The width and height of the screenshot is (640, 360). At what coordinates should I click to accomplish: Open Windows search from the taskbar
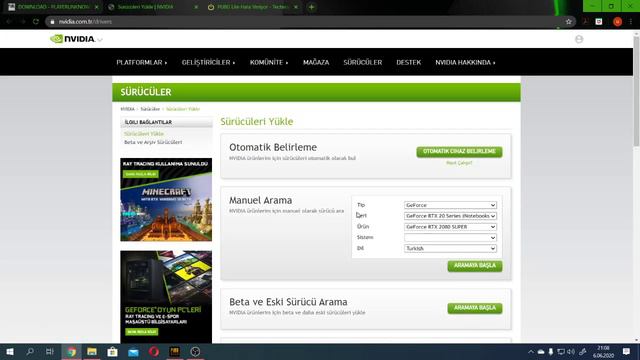point(30,351)
